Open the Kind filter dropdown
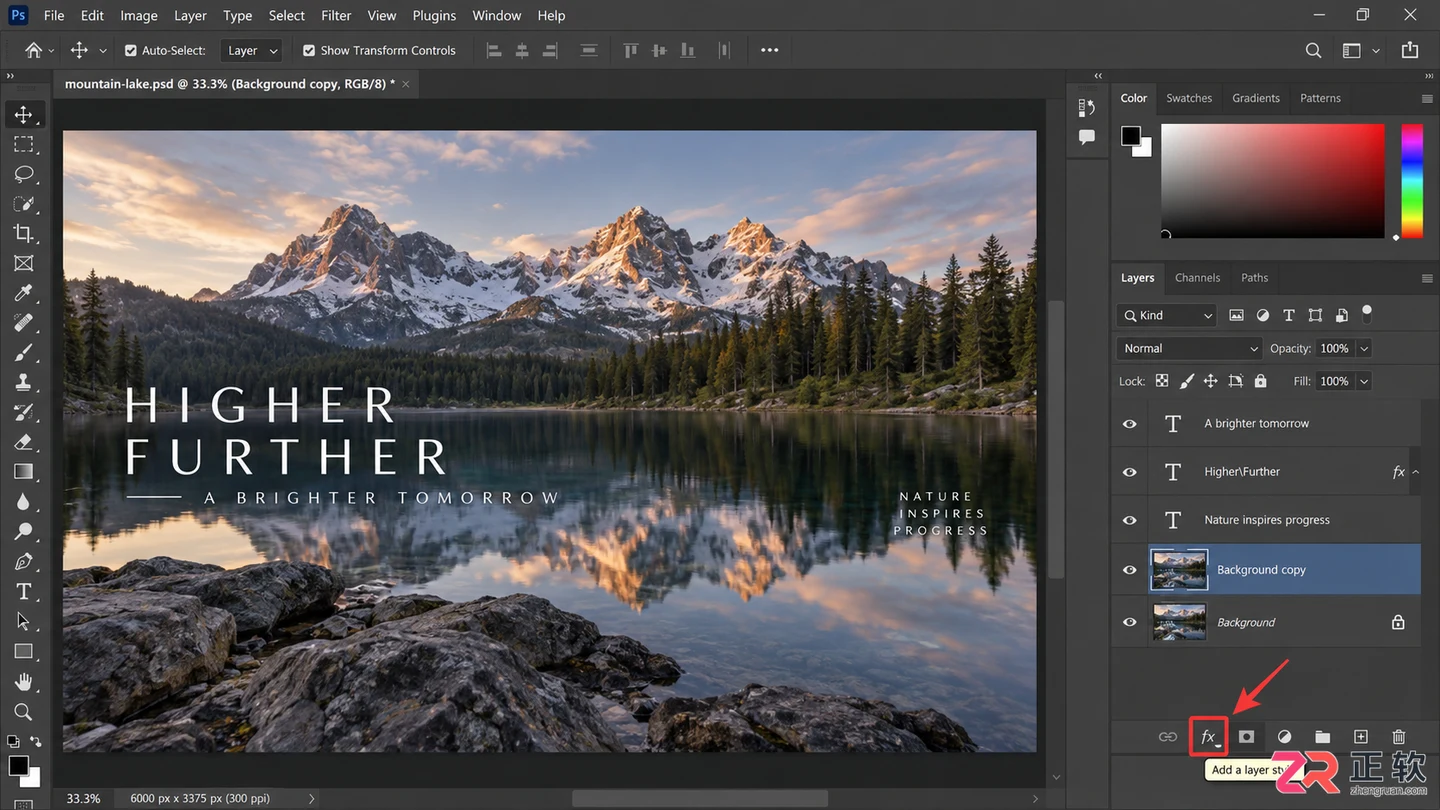The image size is (1440, 810). pyautogui.click(x=1166, y=315)
